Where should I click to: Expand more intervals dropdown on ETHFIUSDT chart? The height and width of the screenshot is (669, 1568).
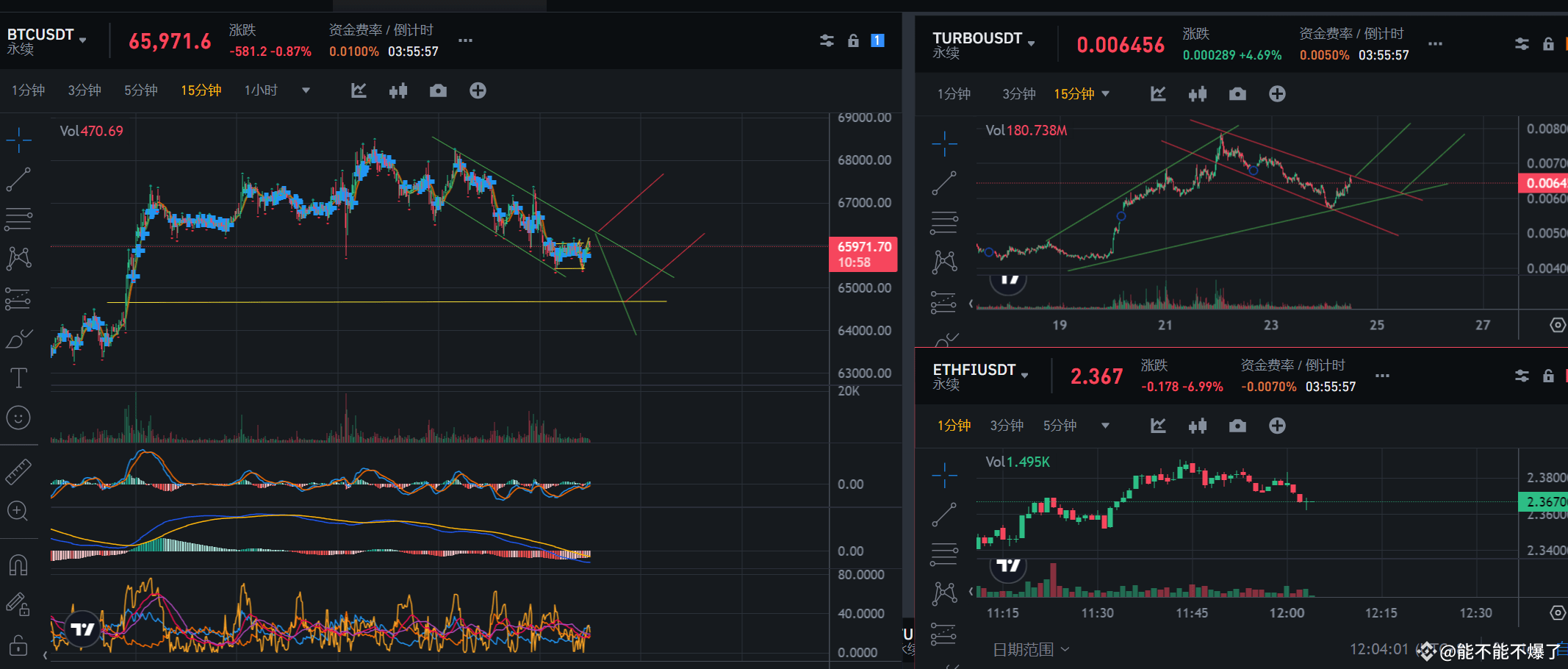pos(1105,426)
